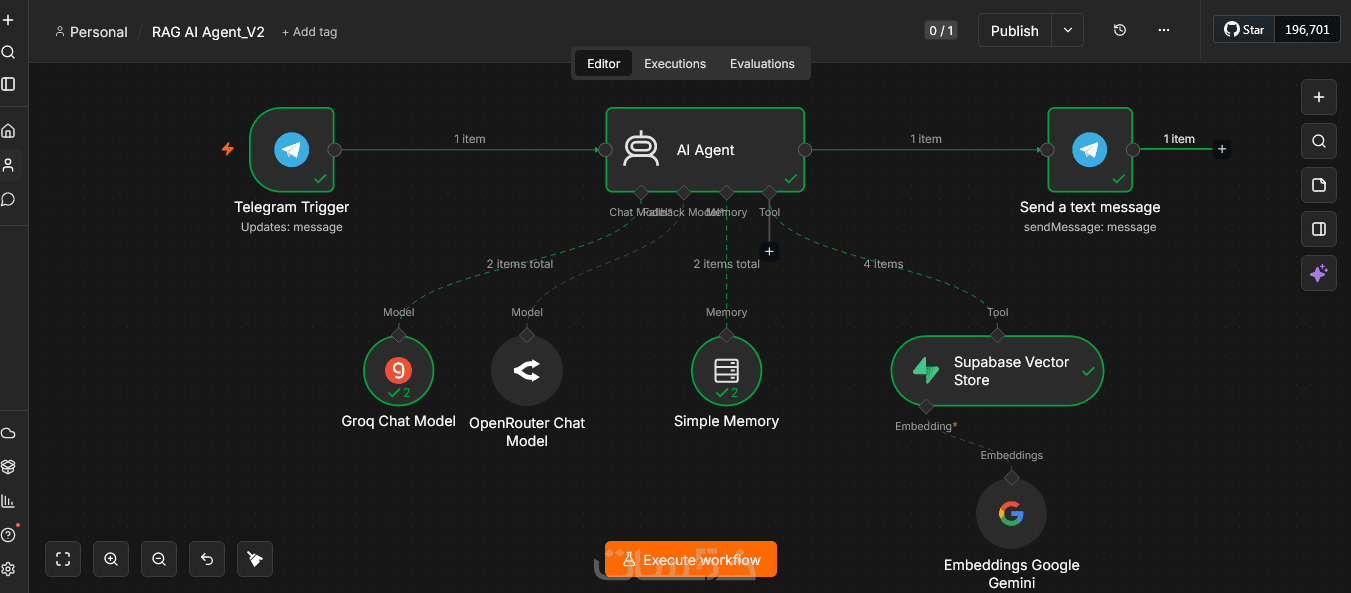
Task: Click the Memory diamond connector on AI Agent
Action: [726, 192]
